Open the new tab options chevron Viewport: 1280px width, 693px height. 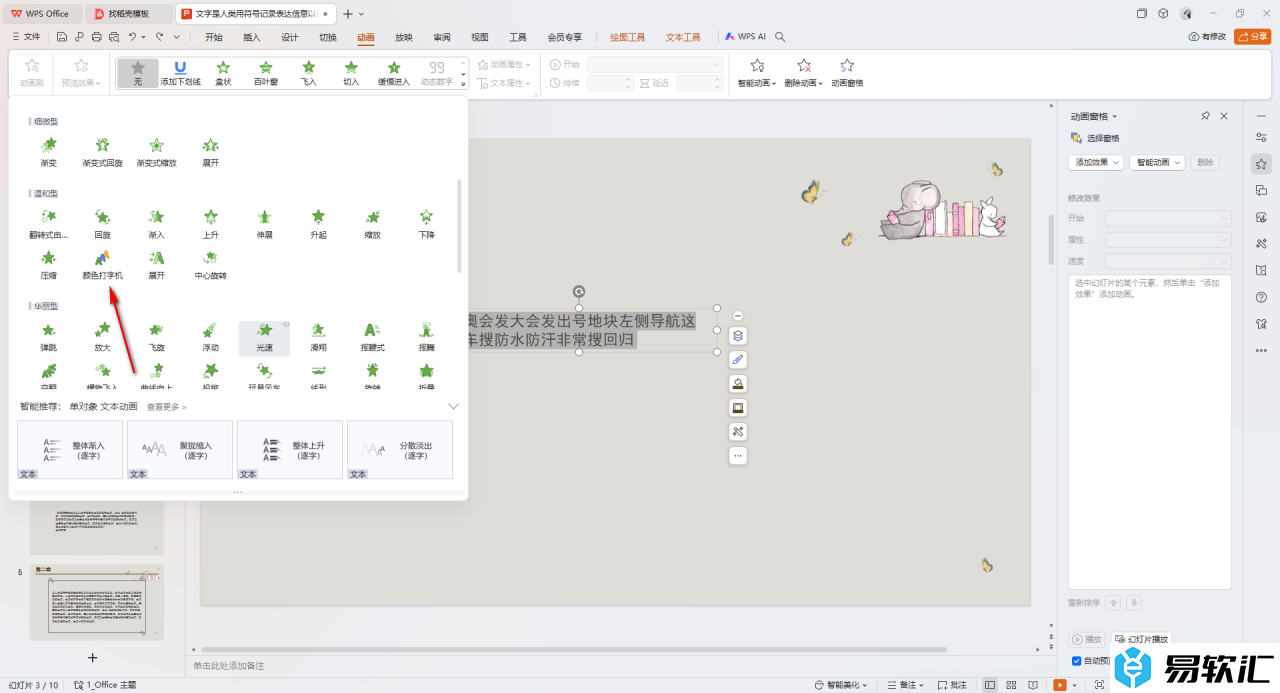point(361,14)
